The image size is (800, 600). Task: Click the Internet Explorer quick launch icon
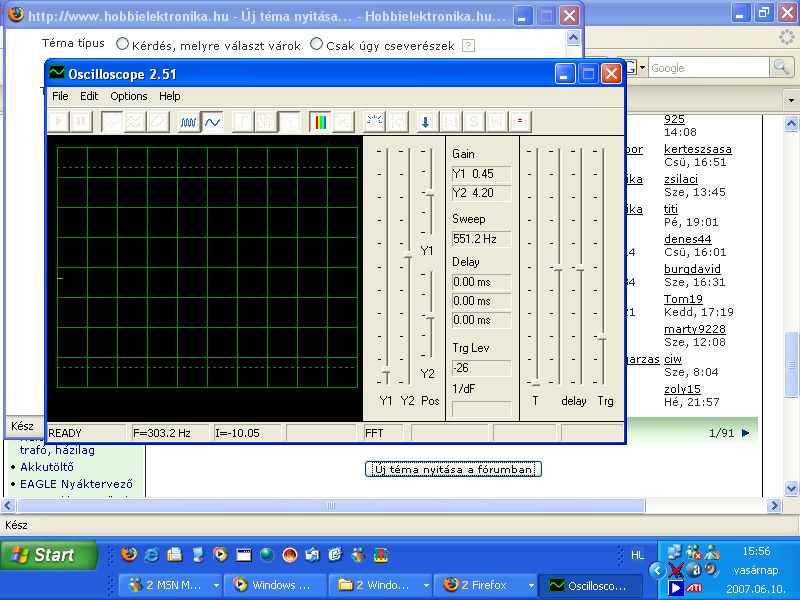click(x=152, y=554)
